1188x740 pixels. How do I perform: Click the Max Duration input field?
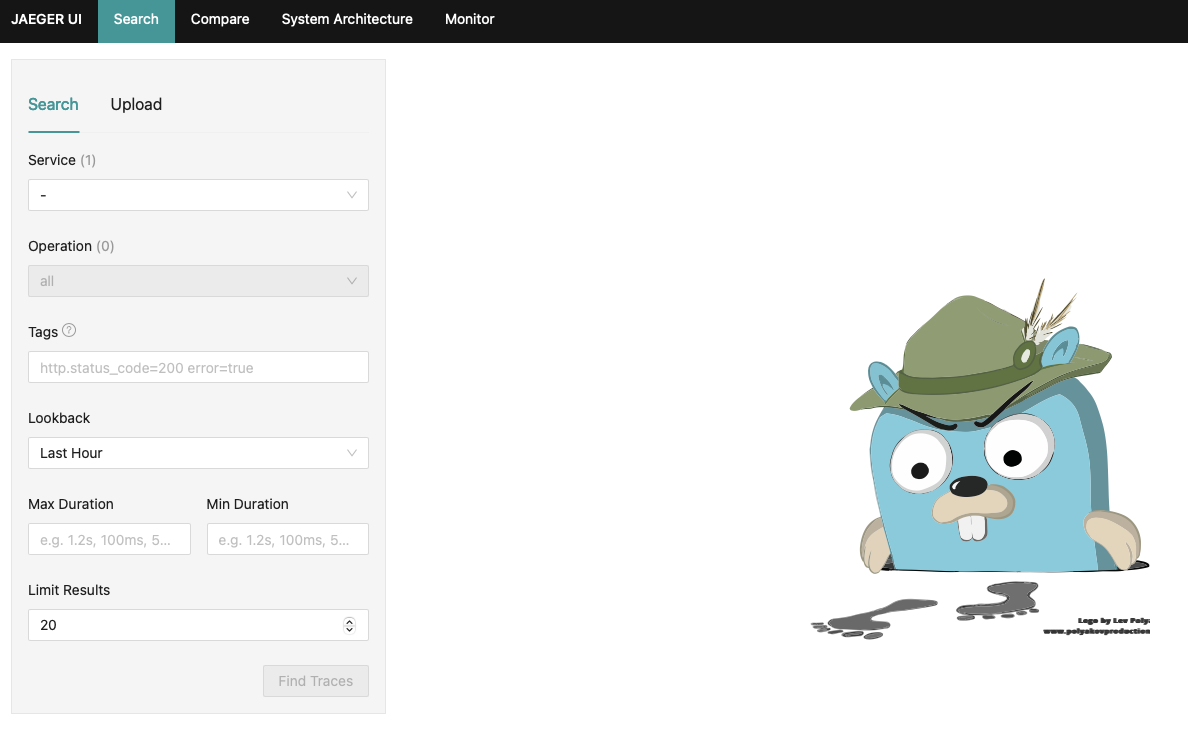coord(109,539)
